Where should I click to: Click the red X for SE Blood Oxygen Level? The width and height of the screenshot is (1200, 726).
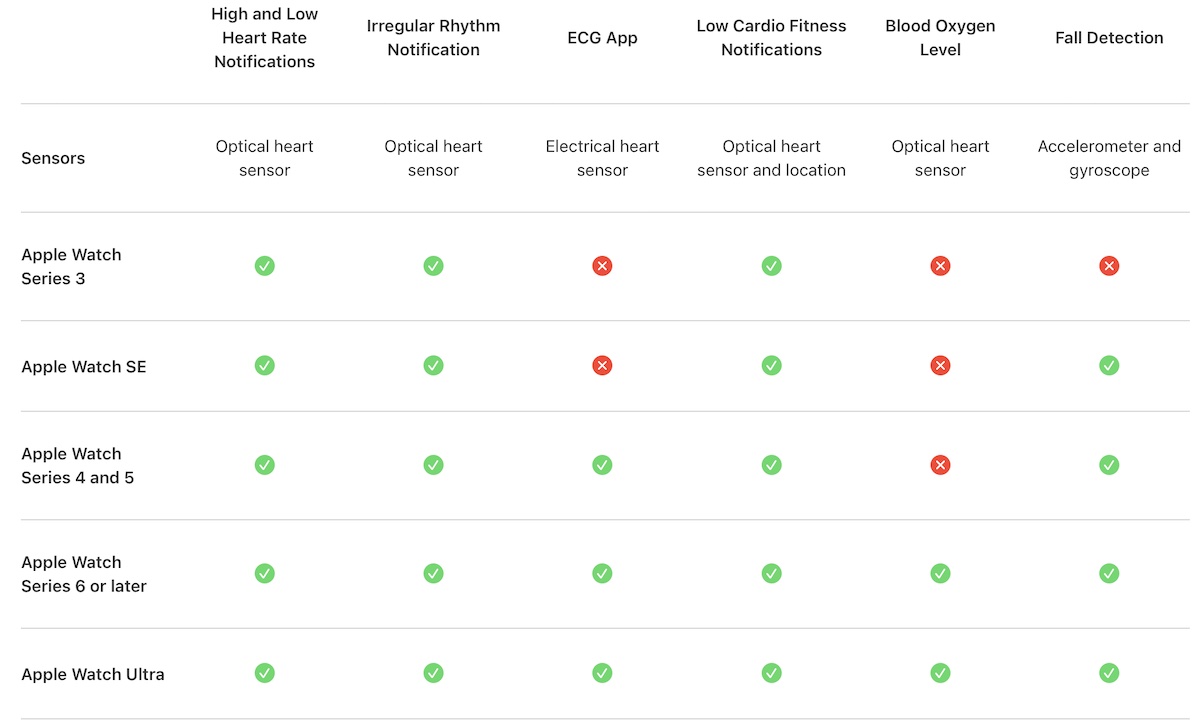[940, 366]
